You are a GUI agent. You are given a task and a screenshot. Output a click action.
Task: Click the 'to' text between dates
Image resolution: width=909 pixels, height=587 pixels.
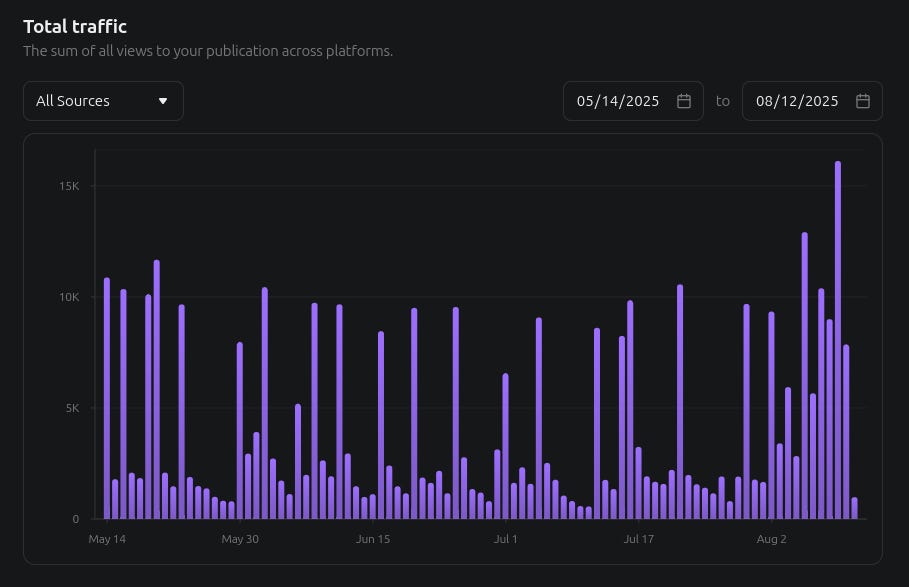[x=722, y=101]
